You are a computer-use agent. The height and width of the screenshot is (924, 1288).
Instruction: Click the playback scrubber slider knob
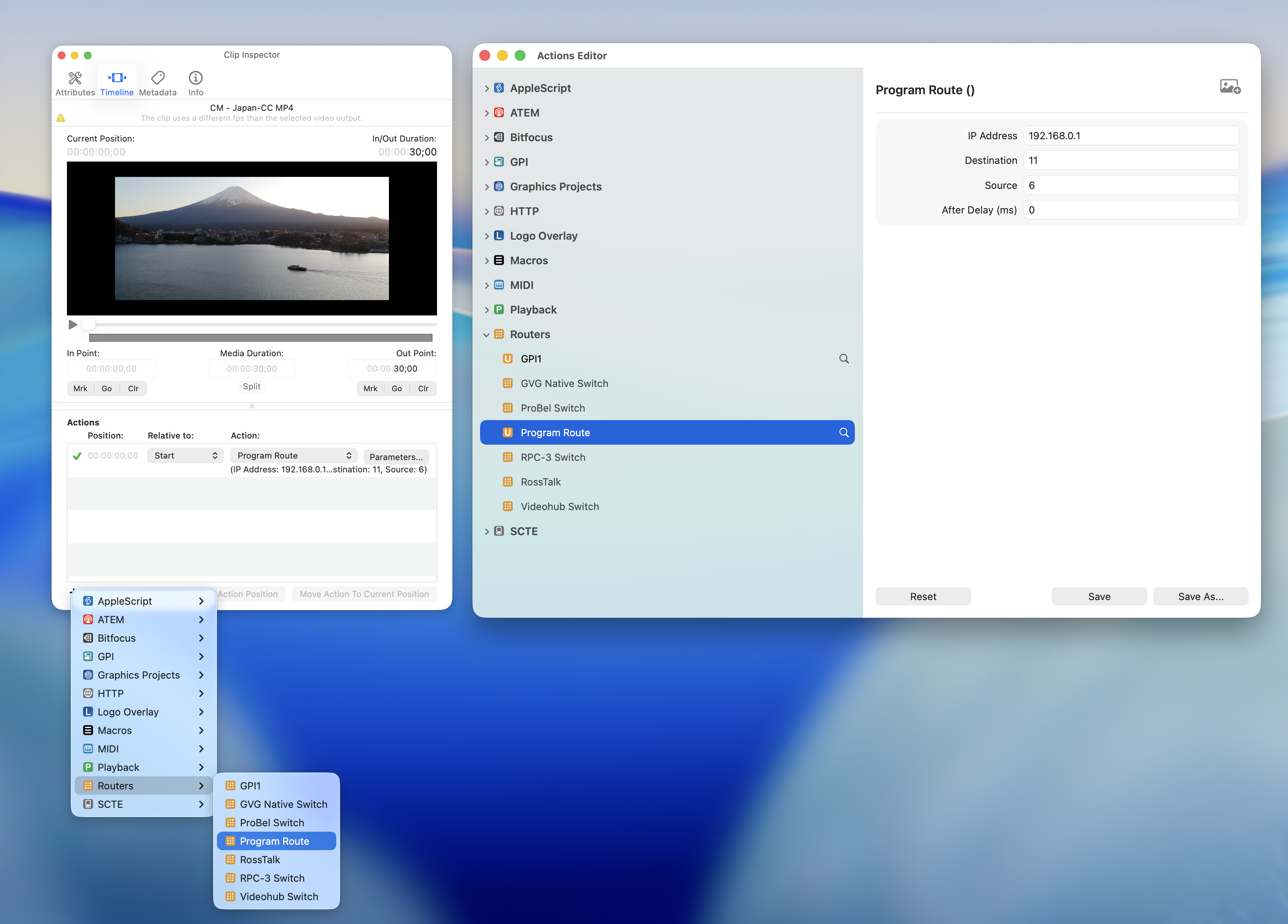[88, 324]
